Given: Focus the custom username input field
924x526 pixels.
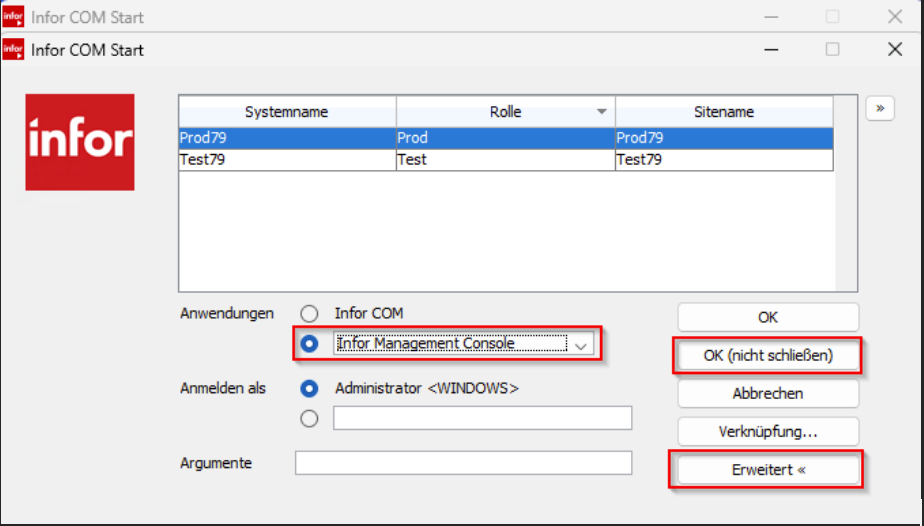Looking at the screenshot, I should [x=483, y=418].
